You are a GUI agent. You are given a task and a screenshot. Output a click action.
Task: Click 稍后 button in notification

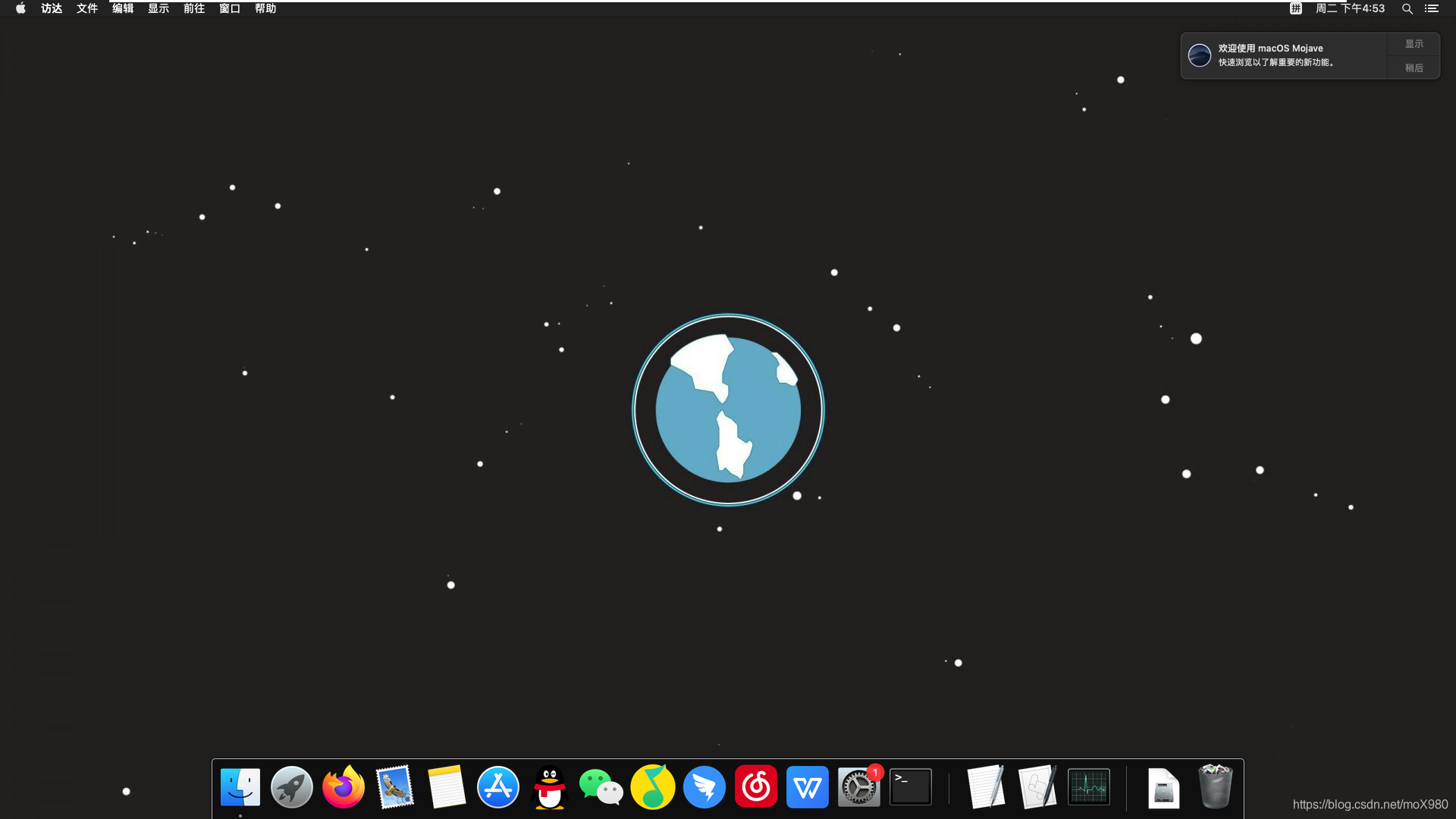pos(1414,67)
